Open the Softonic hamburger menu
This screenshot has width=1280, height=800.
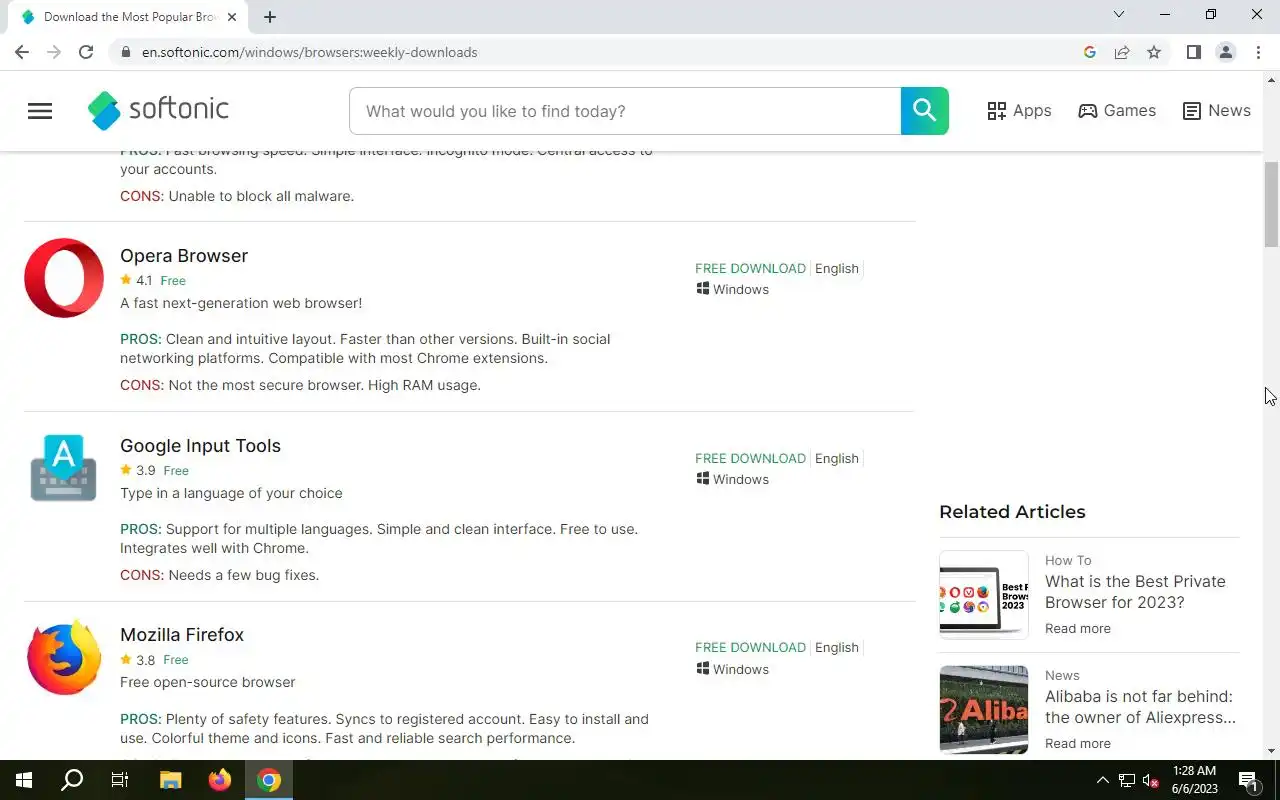pyautogui.click(x=40, y=111)
